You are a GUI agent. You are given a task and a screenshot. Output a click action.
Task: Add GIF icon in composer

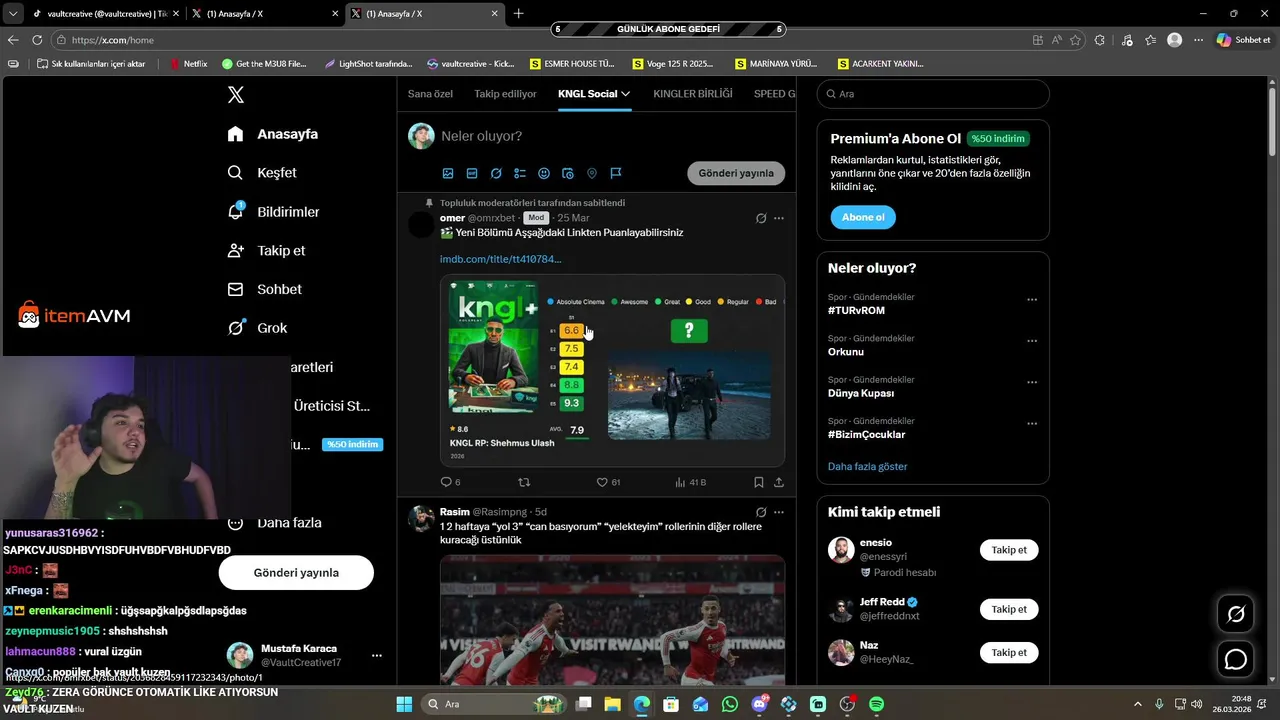472,173
